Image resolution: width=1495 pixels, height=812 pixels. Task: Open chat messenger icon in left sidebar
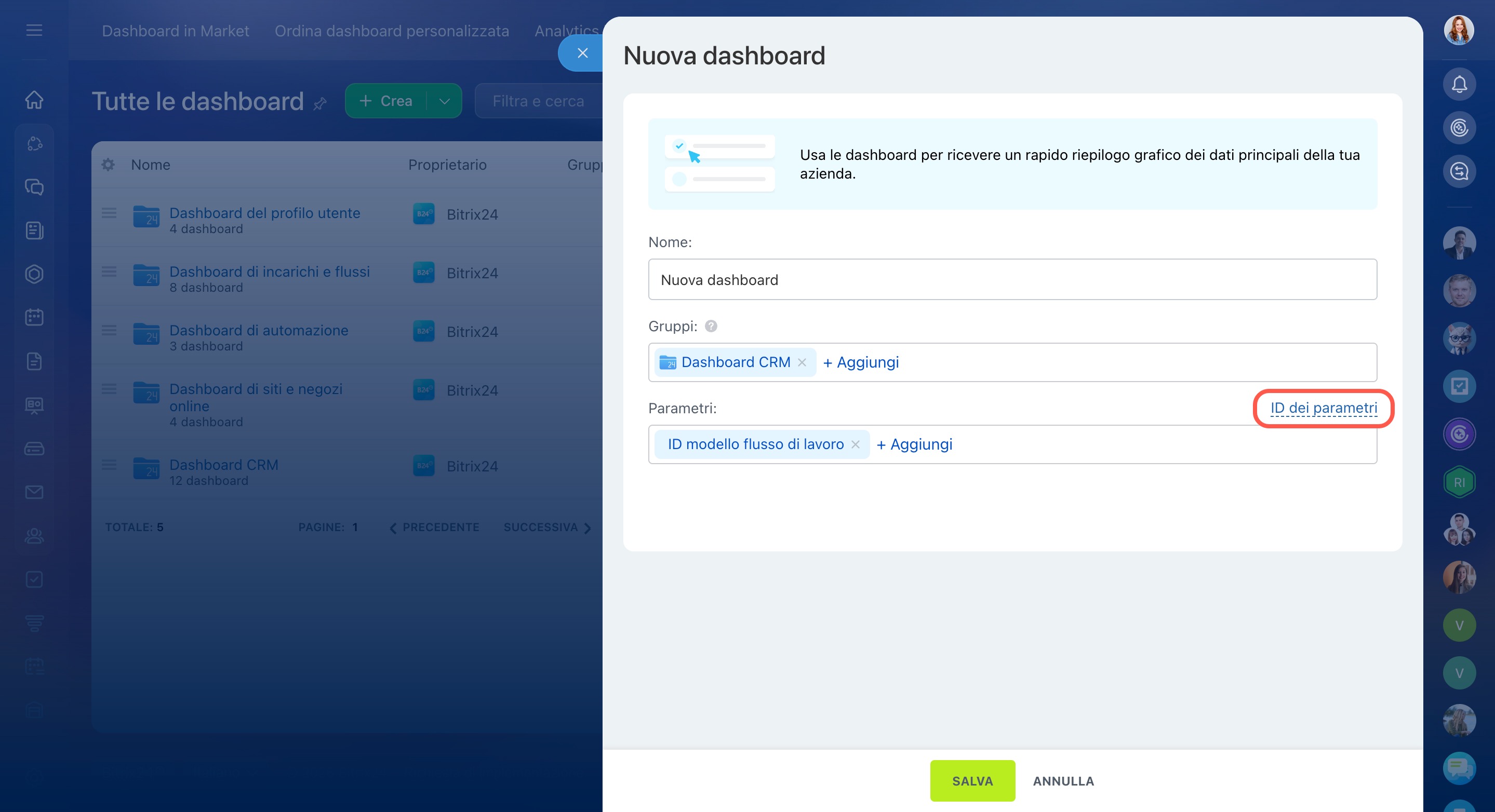click(34, 187)
